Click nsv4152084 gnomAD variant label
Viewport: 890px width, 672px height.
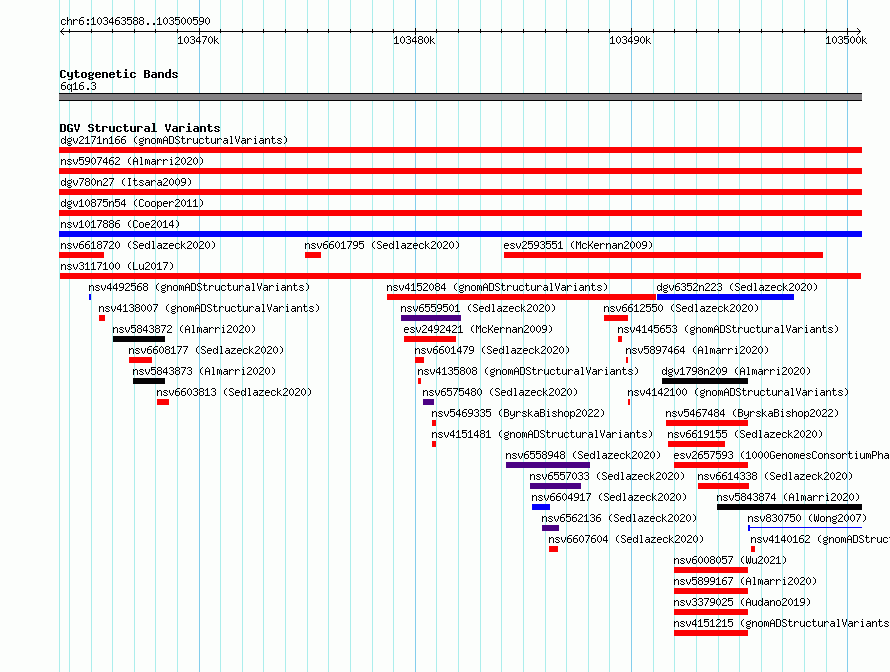point(497,287)
